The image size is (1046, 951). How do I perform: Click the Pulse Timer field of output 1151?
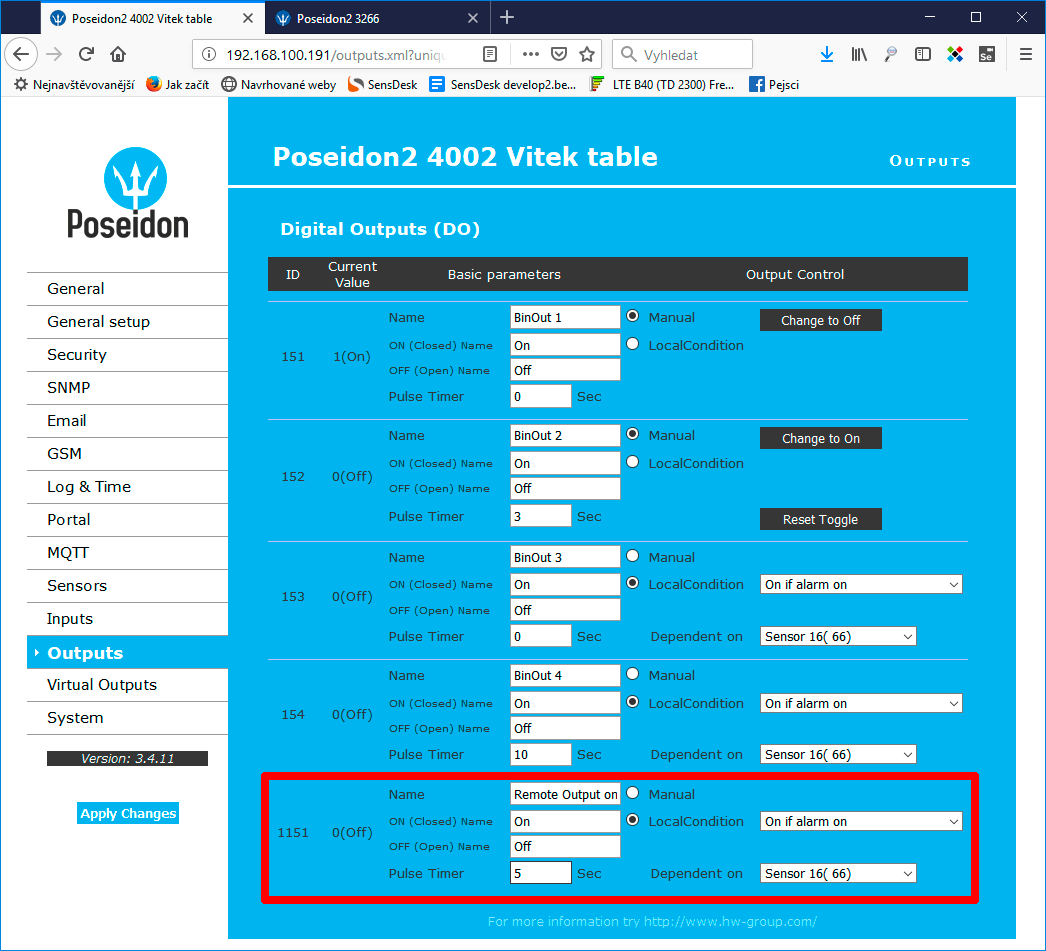pos(541,873)
